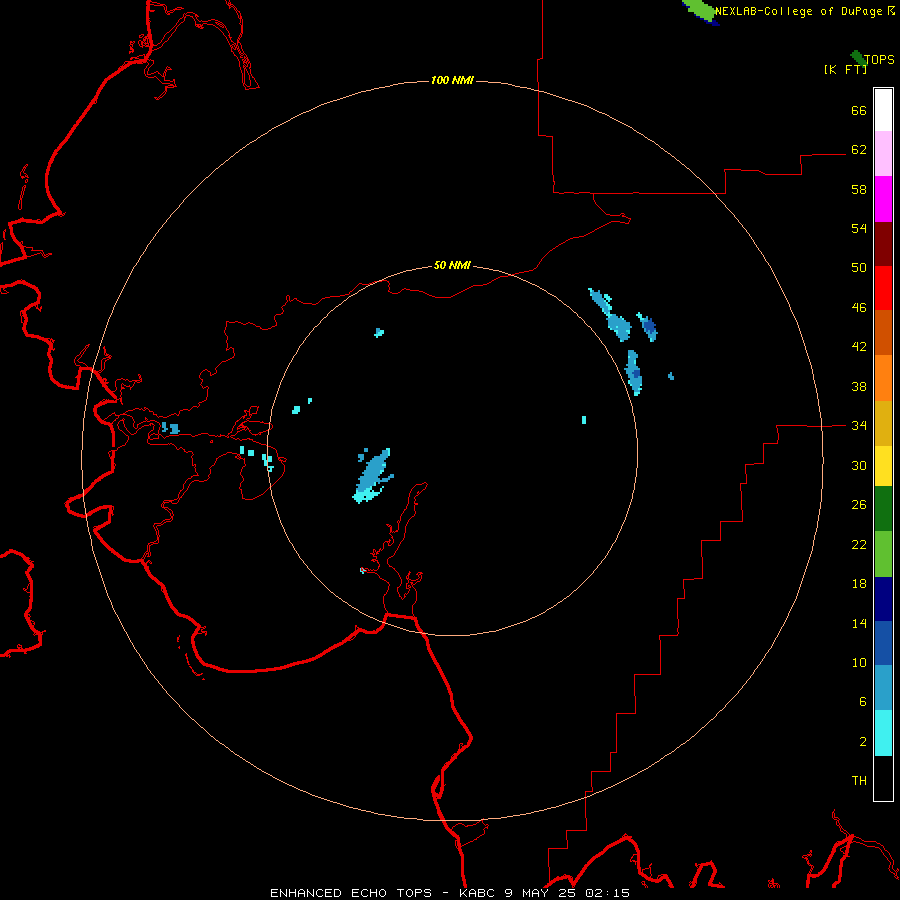Select the legend value 26

[859, 505]
